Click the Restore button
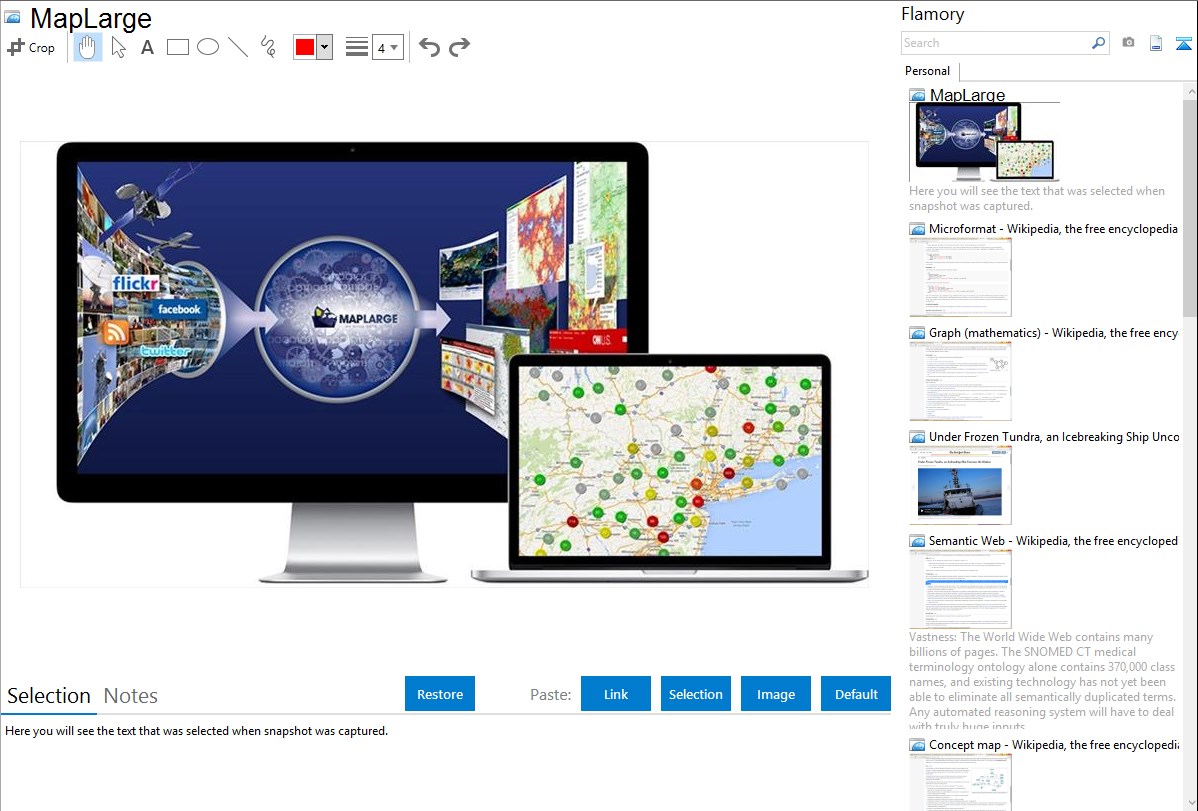1198x811 pixels. click(440, 694)
